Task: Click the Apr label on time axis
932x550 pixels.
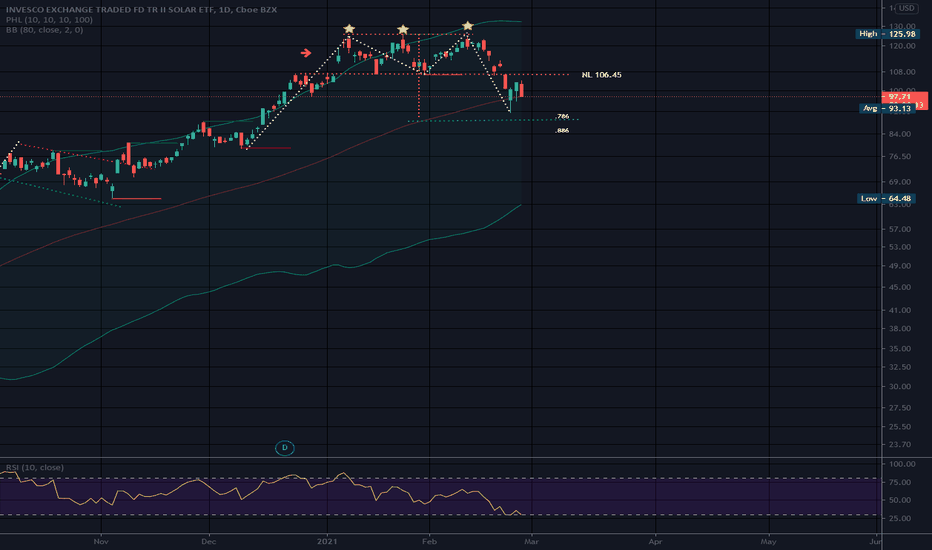Action: 655,542
